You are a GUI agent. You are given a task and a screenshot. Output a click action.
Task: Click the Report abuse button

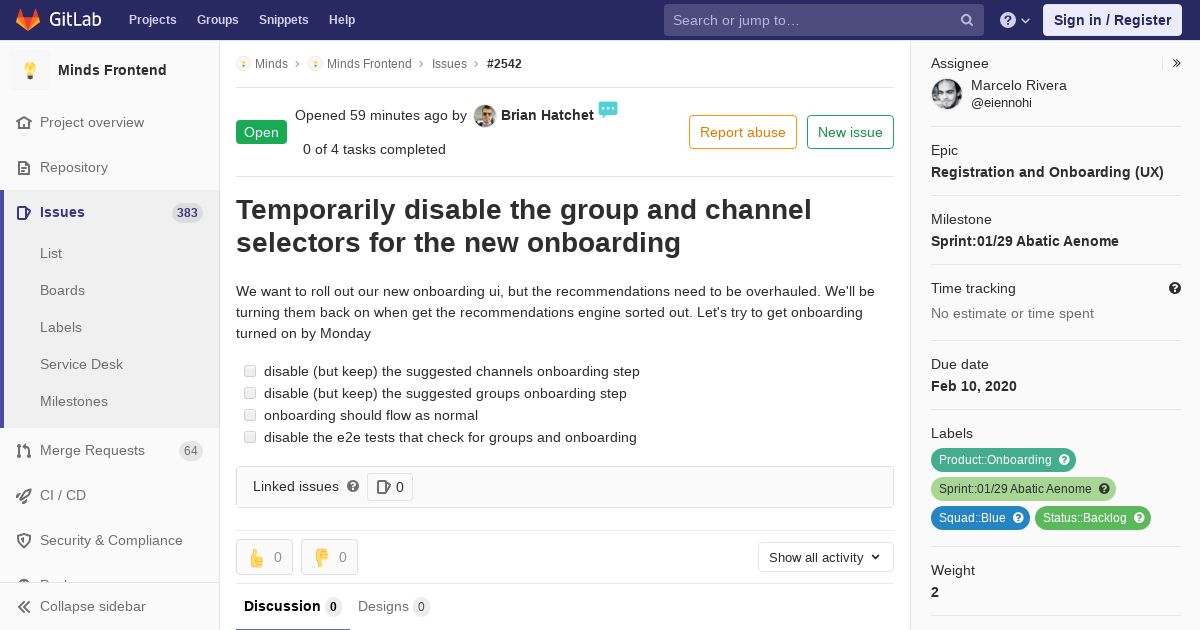[x=743, y=132]
